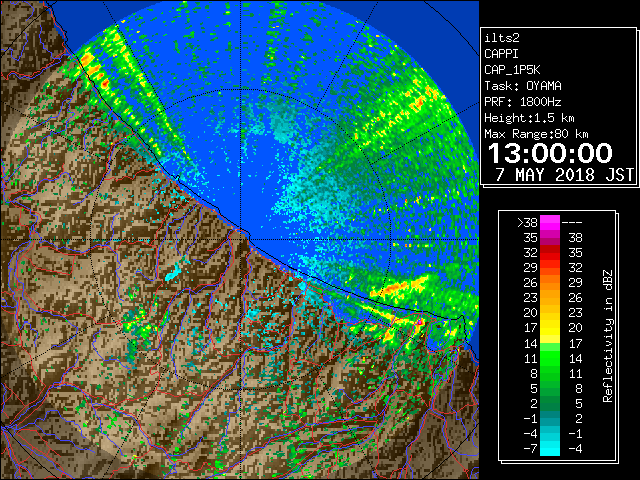
Task: Pick the bright green 11–14 dBZ legend band
Action: [x=550, y=358]
